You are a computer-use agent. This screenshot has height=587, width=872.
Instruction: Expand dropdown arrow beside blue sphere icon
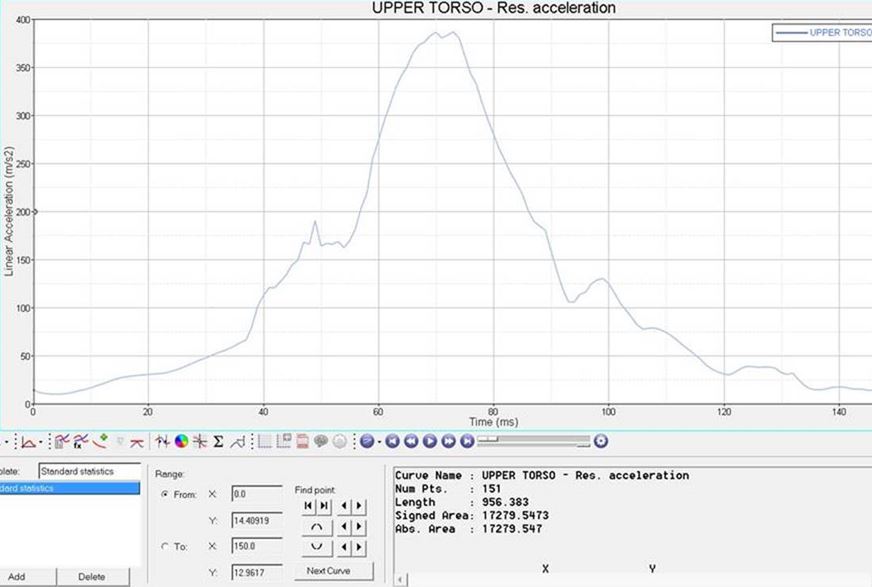point(379,442)
